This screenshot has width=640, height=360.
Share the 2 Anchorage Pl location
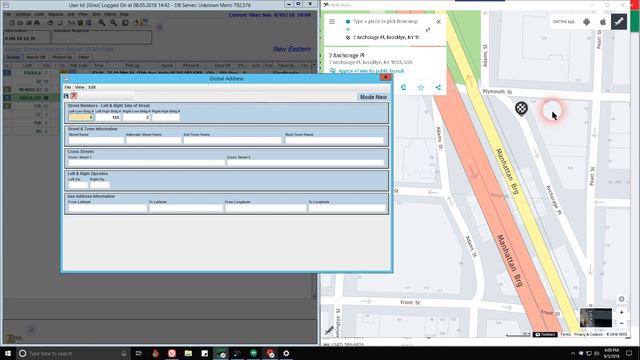tap(438, 87)
